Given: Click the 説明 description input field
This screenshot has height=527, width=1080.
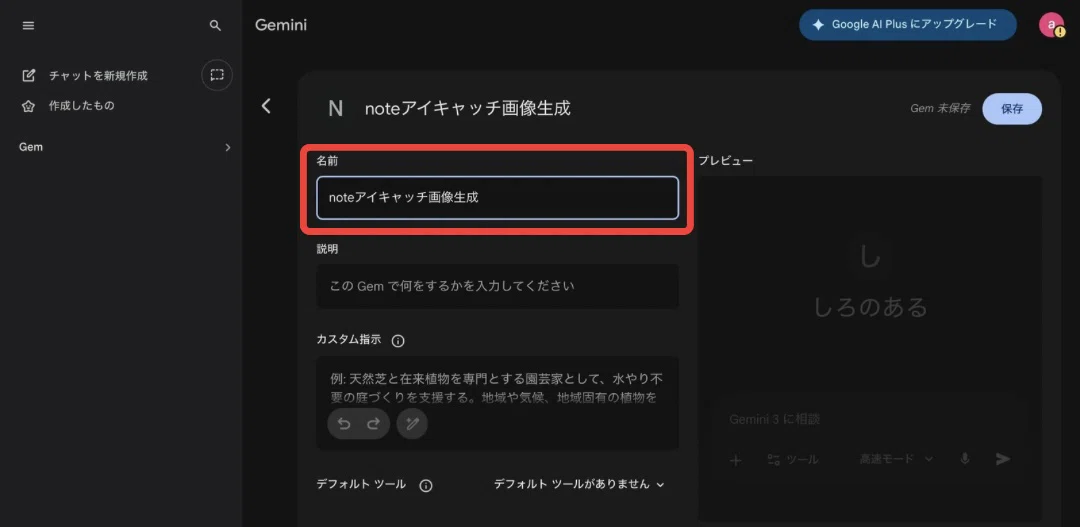Looking at the screenshot, I should pos(497,286).
